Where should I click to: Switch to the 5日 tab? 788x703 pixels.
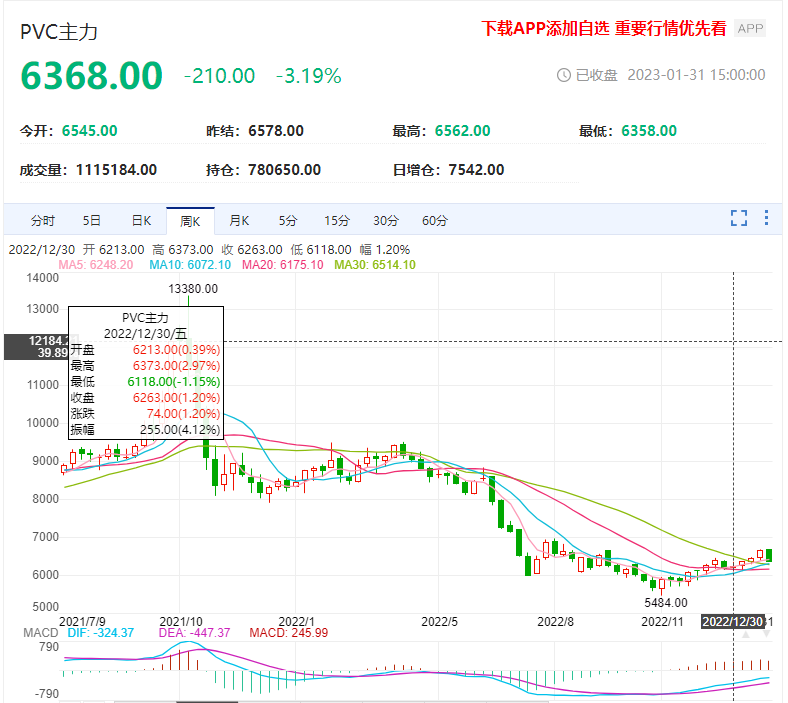pos(91,221)
